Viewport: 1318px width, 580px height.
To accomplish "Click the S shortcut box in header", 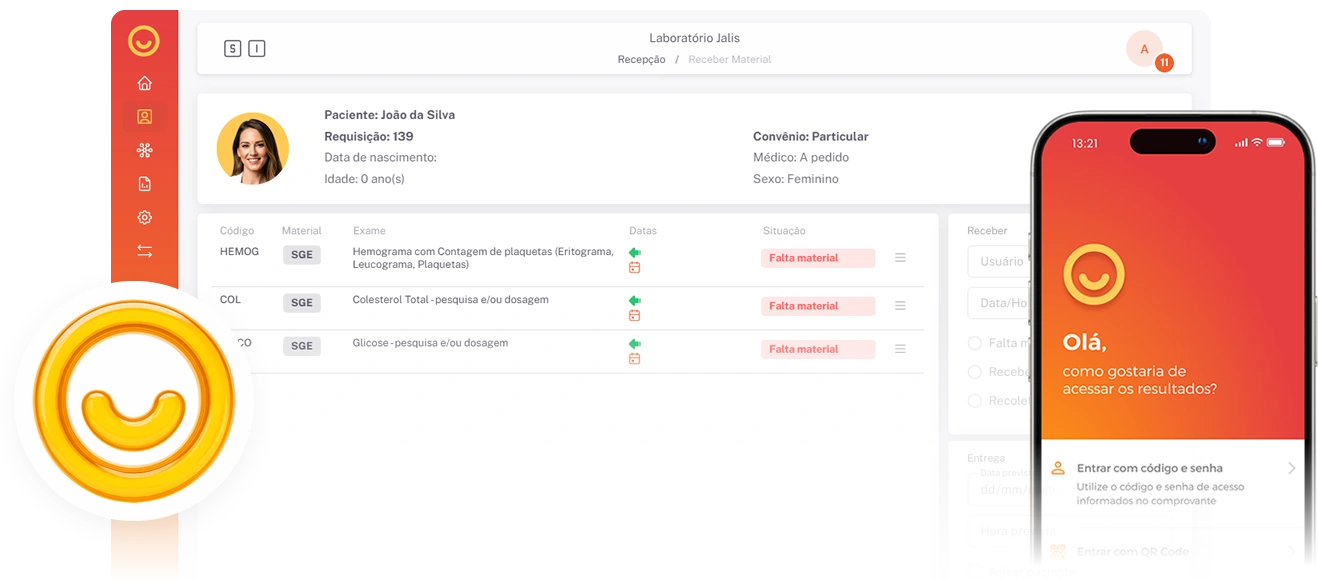I will tap(232, 48).
